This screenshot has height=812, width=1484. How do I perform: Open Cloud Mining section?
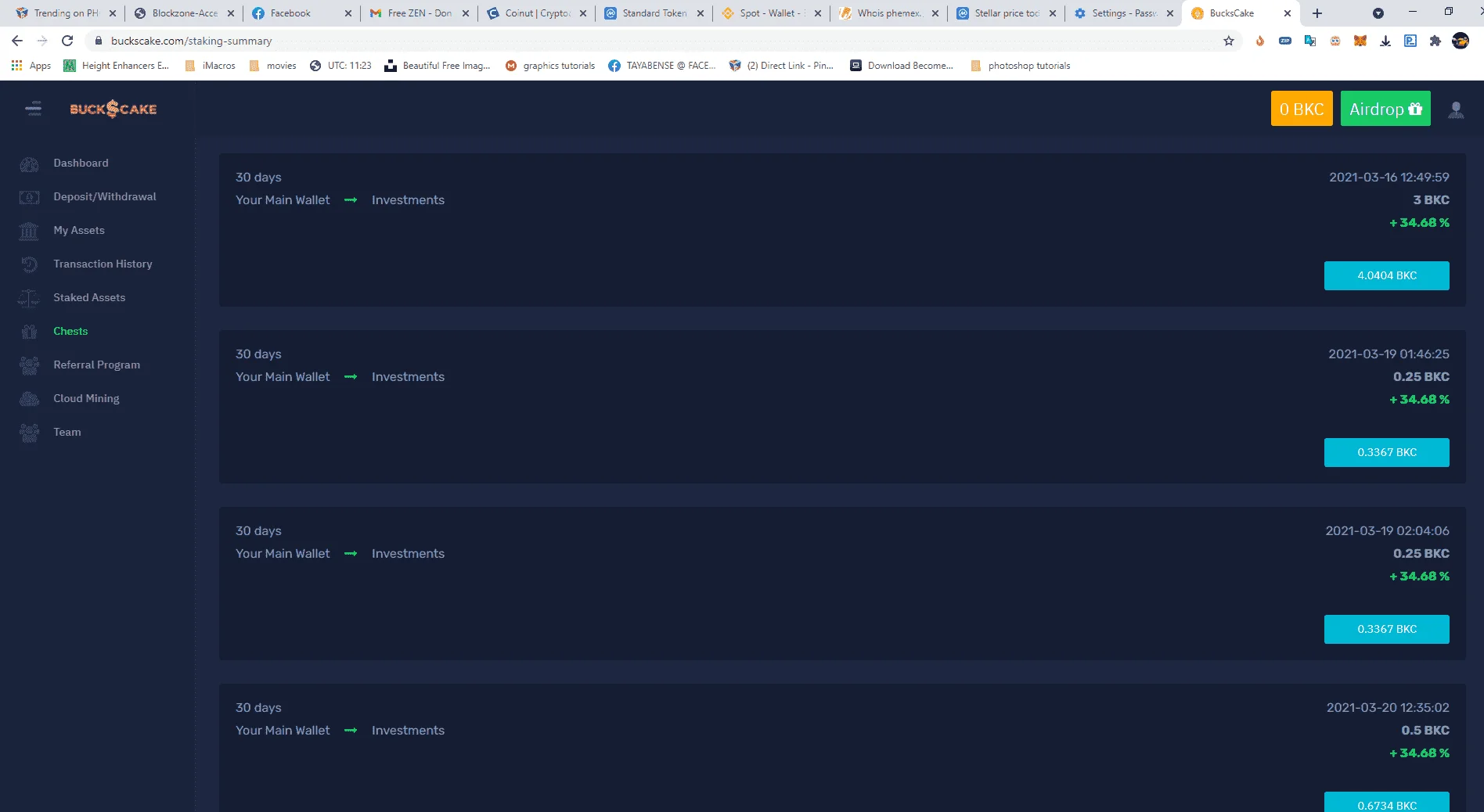[x=86, y=398]
